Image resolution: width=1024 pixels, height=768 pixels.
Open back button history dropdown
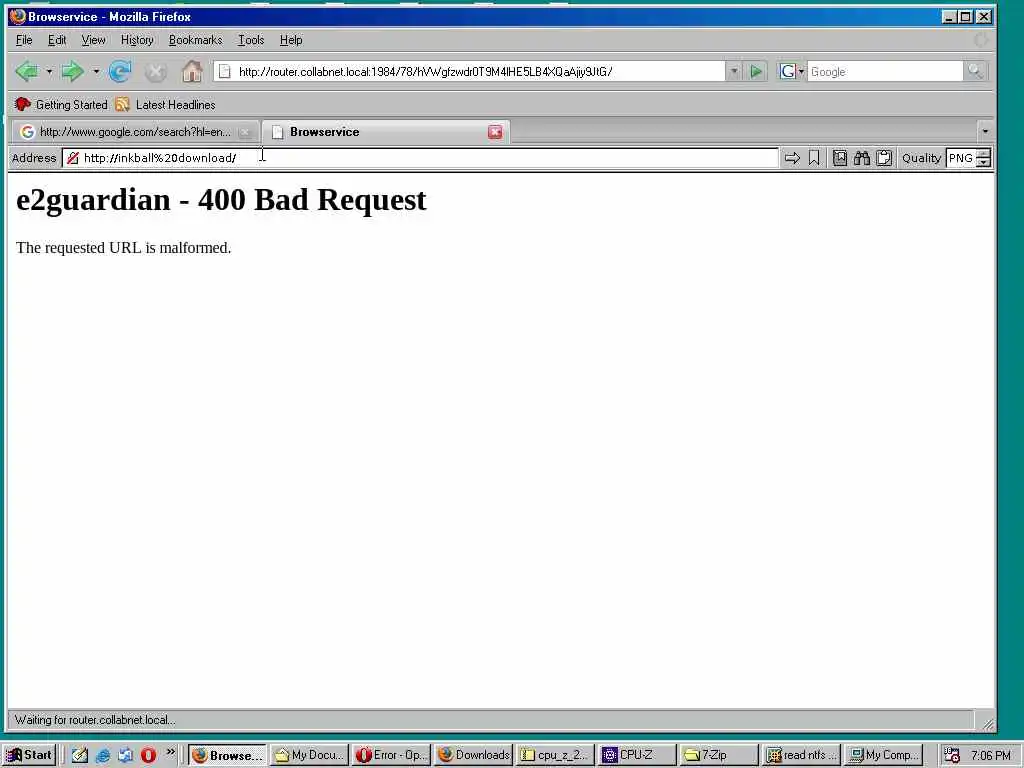click(49, 71)
